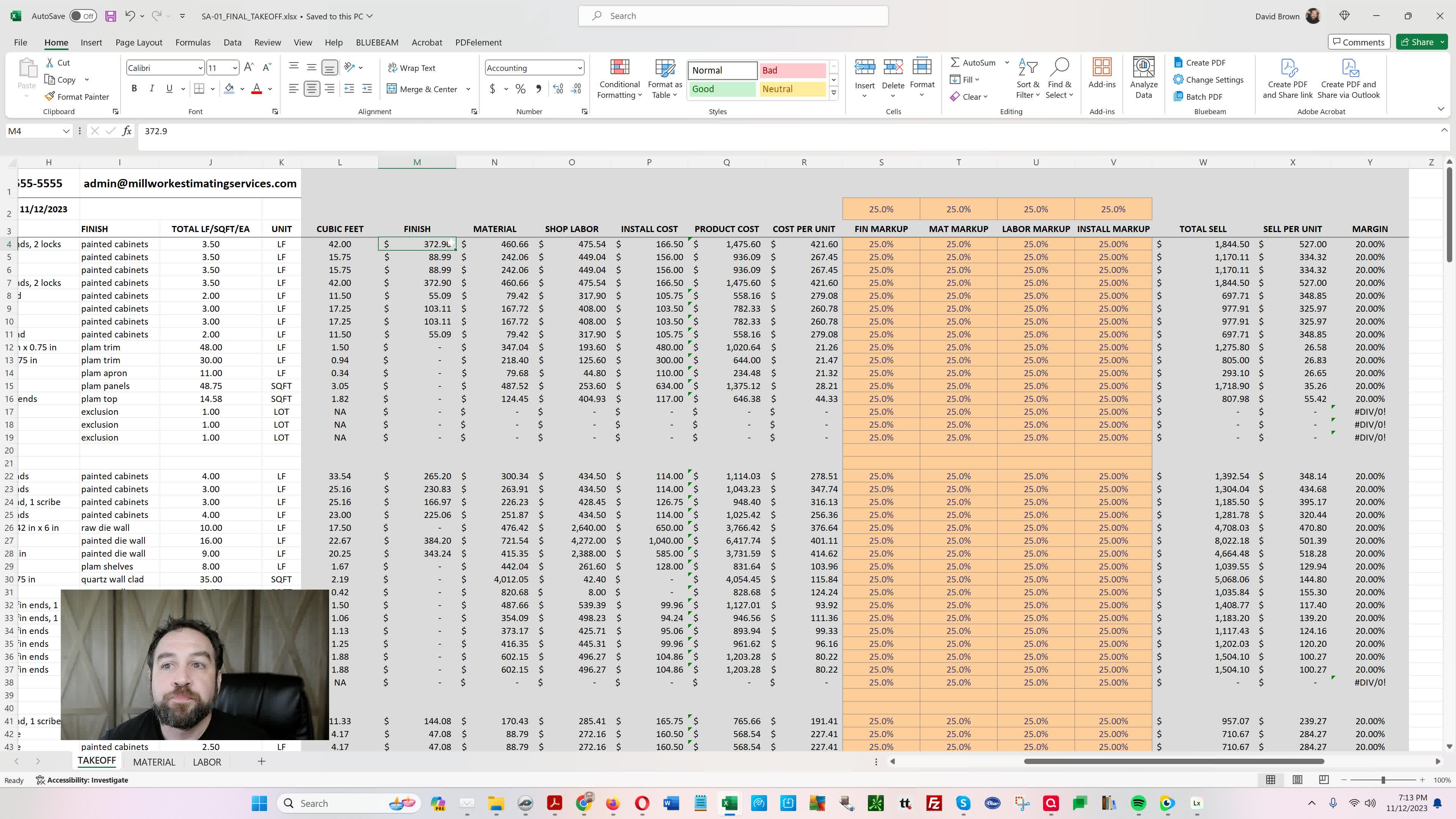Click the Format Painter brush
Image resolution: width=1456 pixels, height=819 pixels.
click(x=77, y=97)
